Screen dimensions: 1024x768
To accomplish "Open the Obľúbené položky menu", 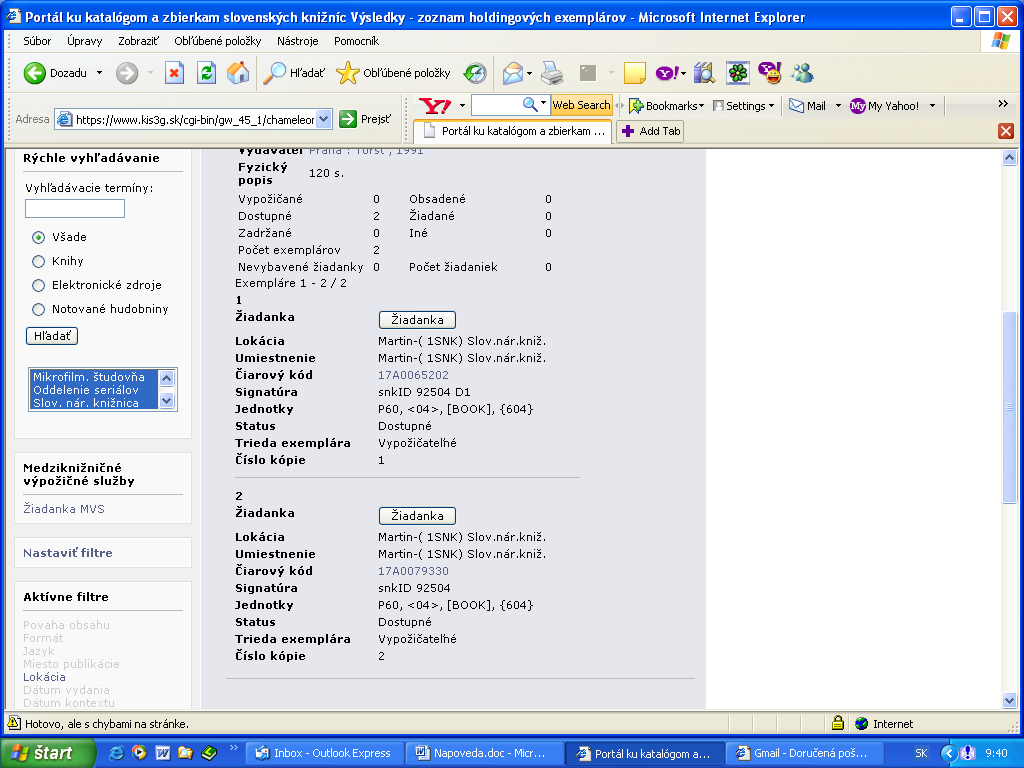I will (x=217, y=41).
